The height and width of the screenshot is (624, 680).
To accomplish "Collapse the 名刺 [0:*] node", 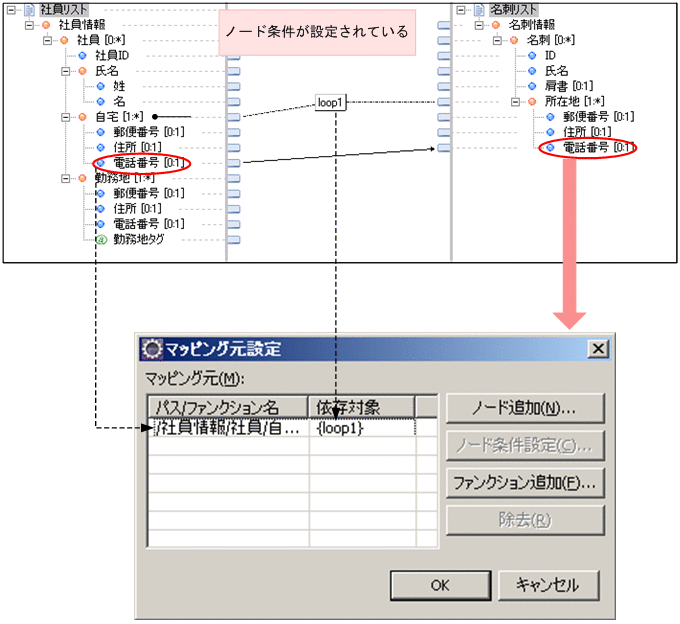I will click(497, 40).
